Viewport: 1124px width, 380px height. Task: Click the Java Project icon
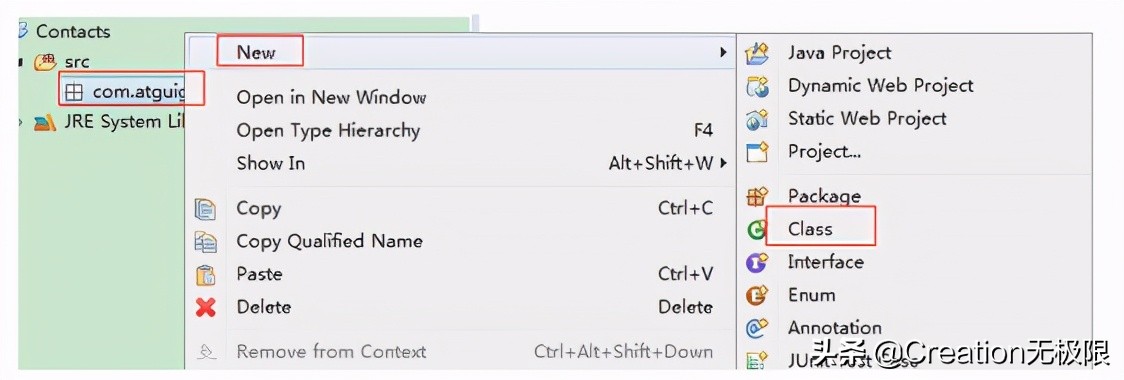(757, 54)
